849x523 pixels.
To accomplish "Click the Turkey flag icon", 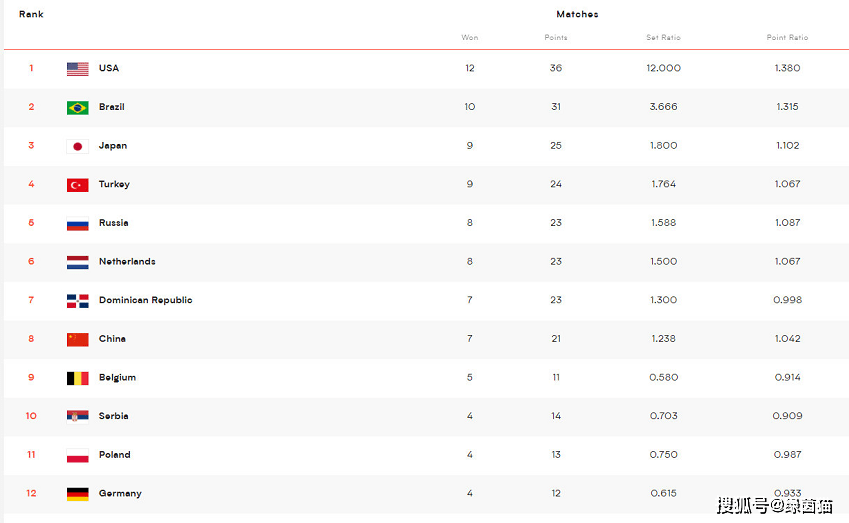I will point(77,185).
